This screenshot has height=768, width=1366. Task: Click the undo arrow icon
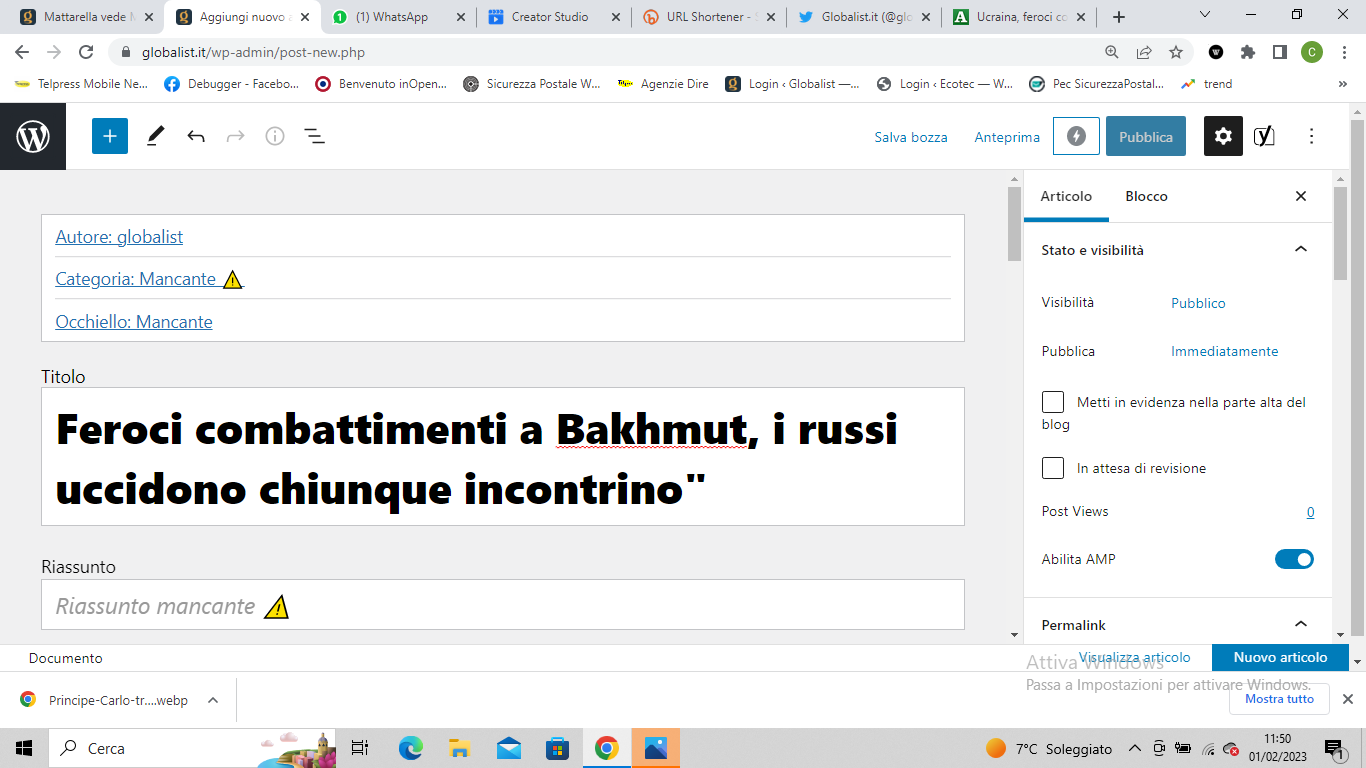click(196, 136)
